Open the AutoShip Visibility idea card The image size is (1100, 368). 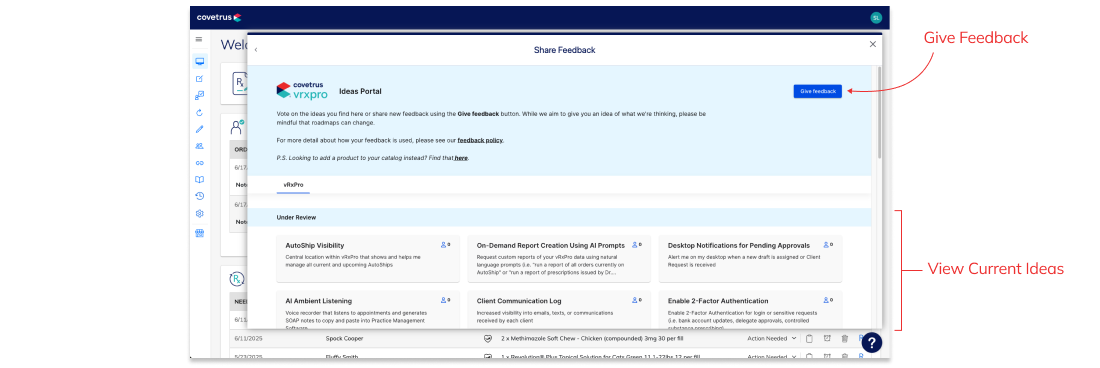[368, 259]
